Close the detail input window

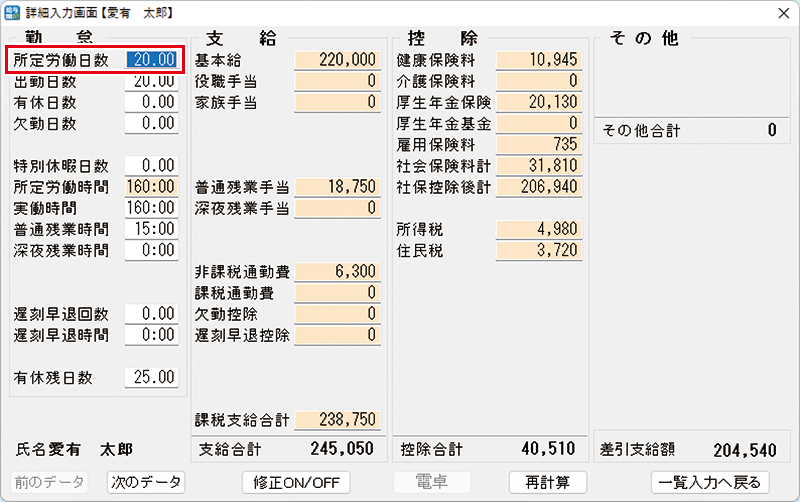pos(780,12)
